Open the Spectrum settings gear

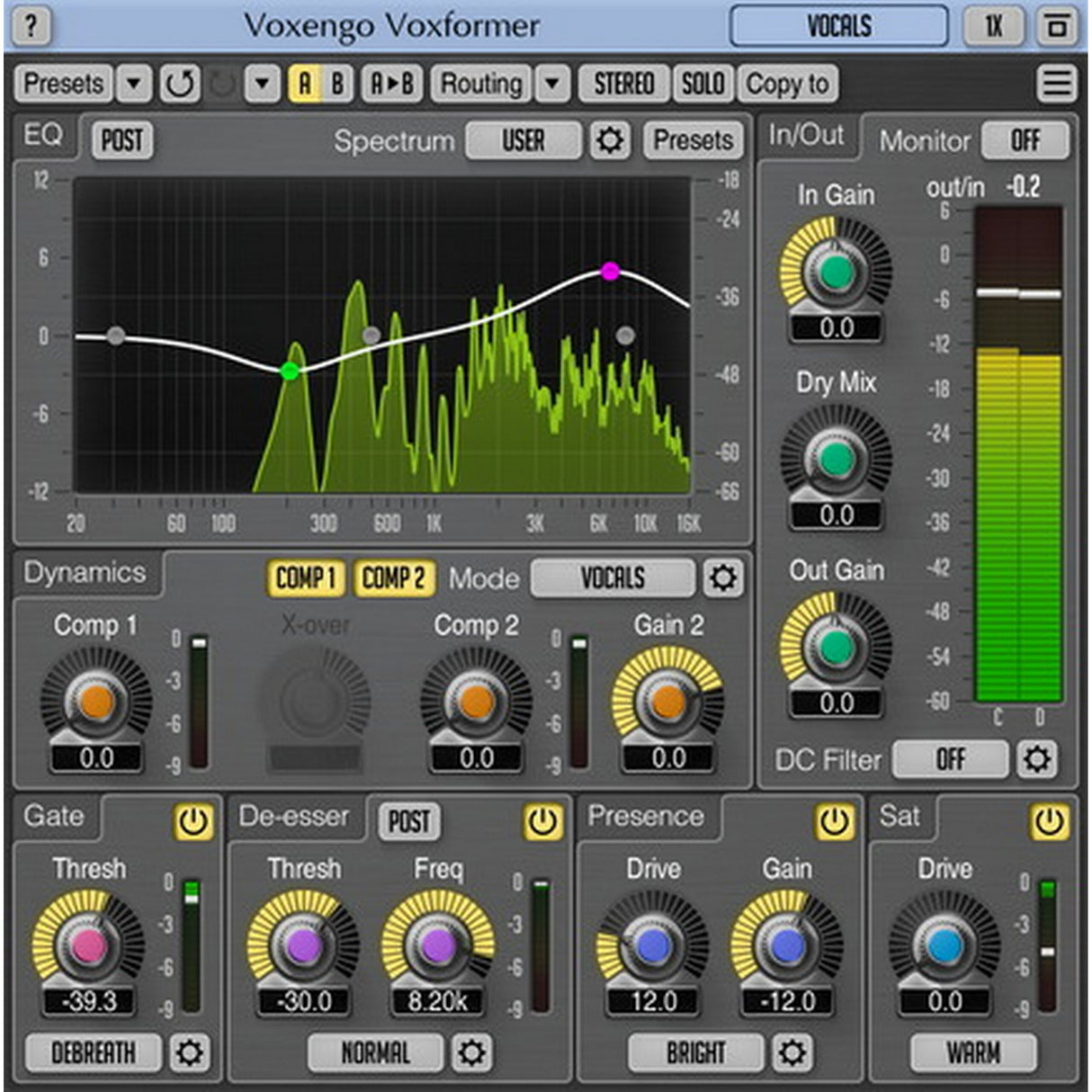point(611,141)
